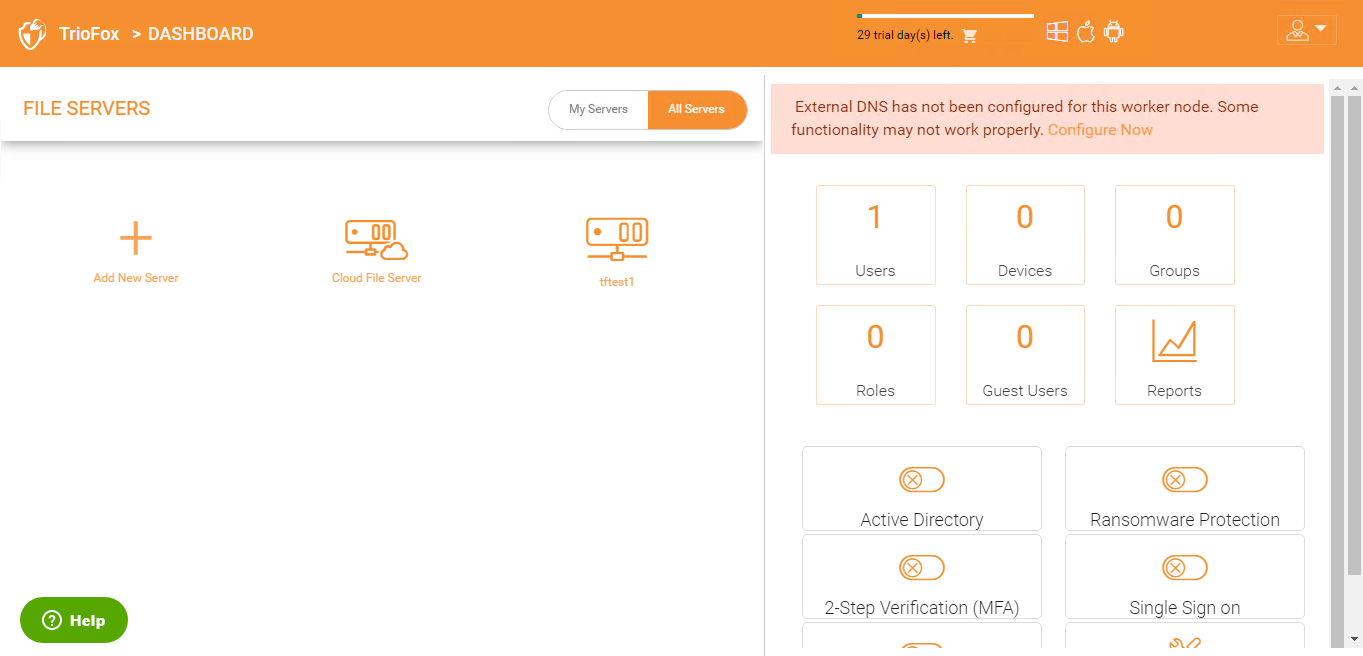Open the Users count tile
Image resolution: width=1363 pixels, height=656 pixels.
pyautogui.click(x=876, y=235)
